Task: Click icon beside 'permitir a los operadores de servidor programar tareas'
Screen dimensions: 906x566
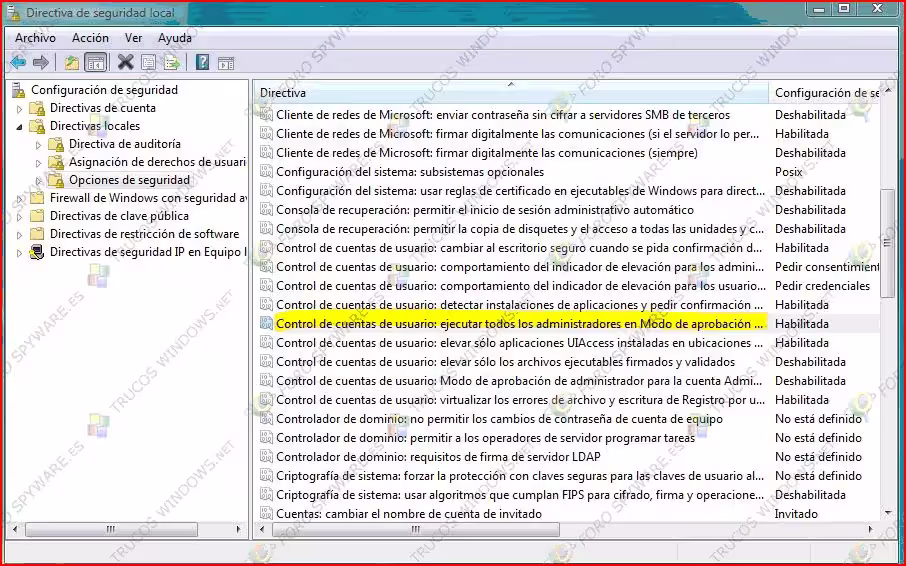Action: tap(266, 438)
